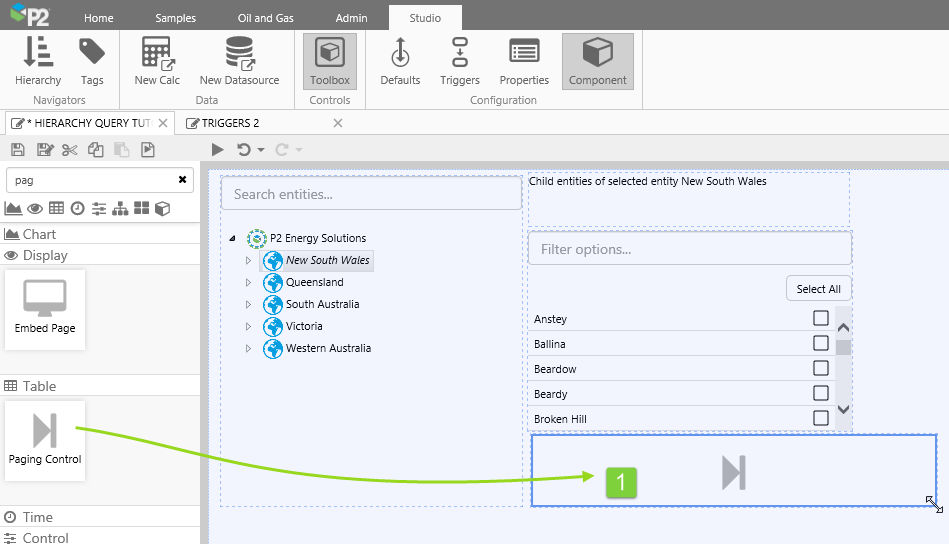
Task: Switch to the Oil and Gas tab
Action: click(264, 18)
